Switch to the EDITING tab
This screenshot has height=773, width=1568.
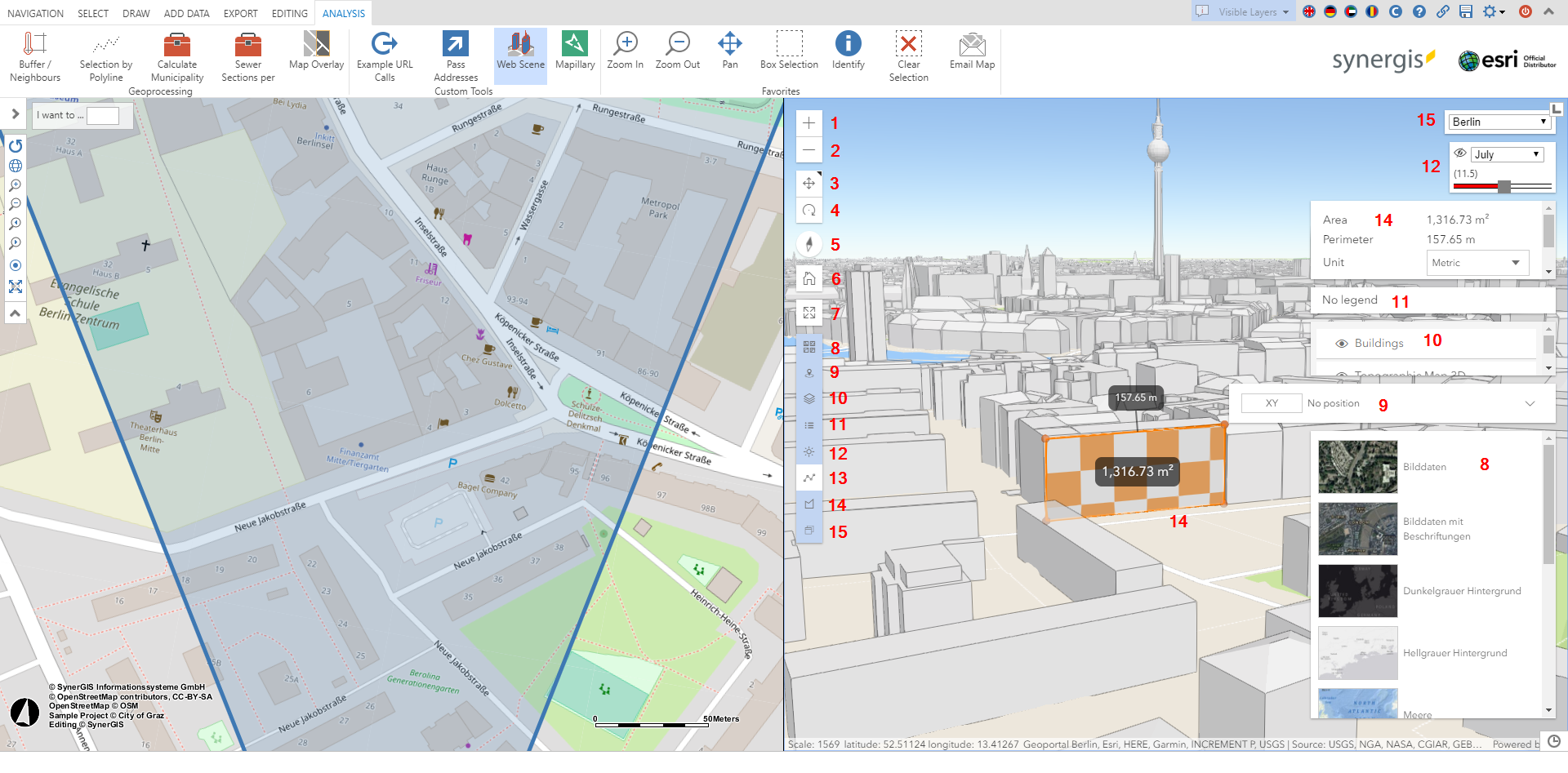click(x=289, y=12)
